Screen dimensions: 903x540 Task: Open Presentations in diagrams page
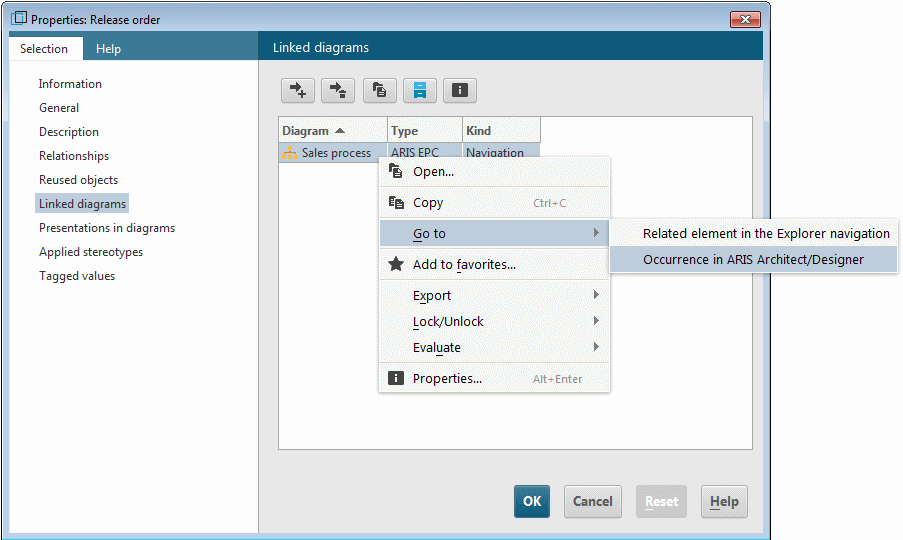[x=107, y=228]
